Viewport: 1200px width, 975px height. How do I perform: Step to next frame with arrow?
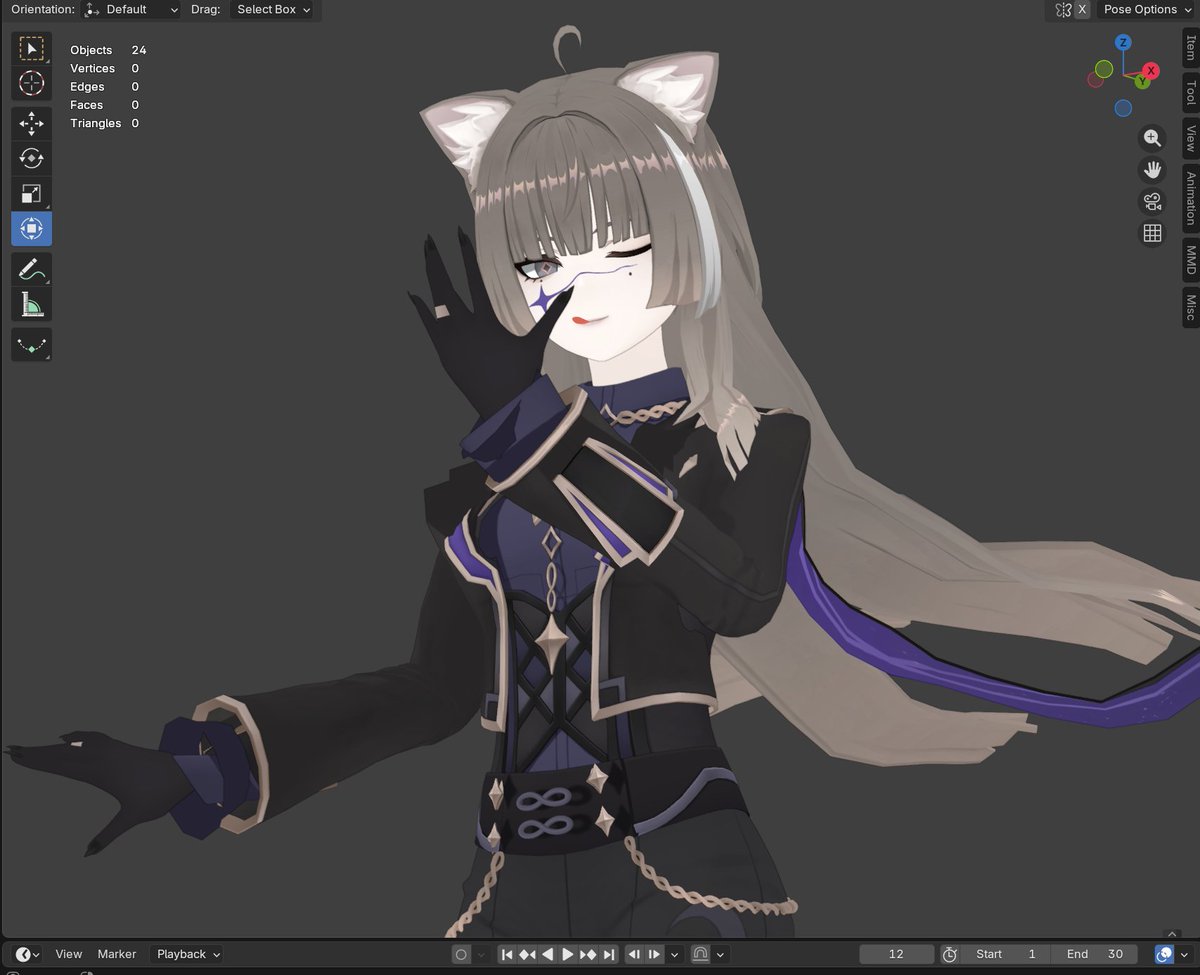coord(654,954)
